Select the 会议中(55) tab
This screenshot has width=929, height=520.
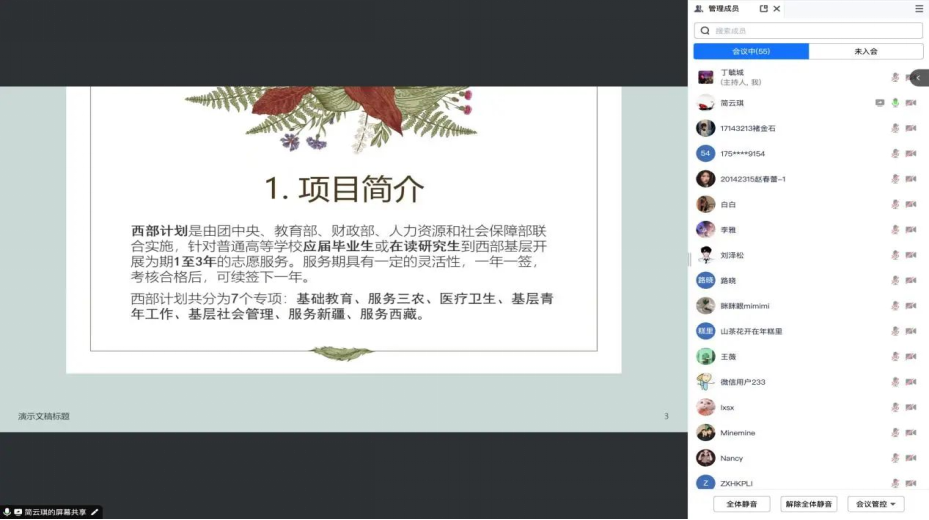click(x=751, y=51)
